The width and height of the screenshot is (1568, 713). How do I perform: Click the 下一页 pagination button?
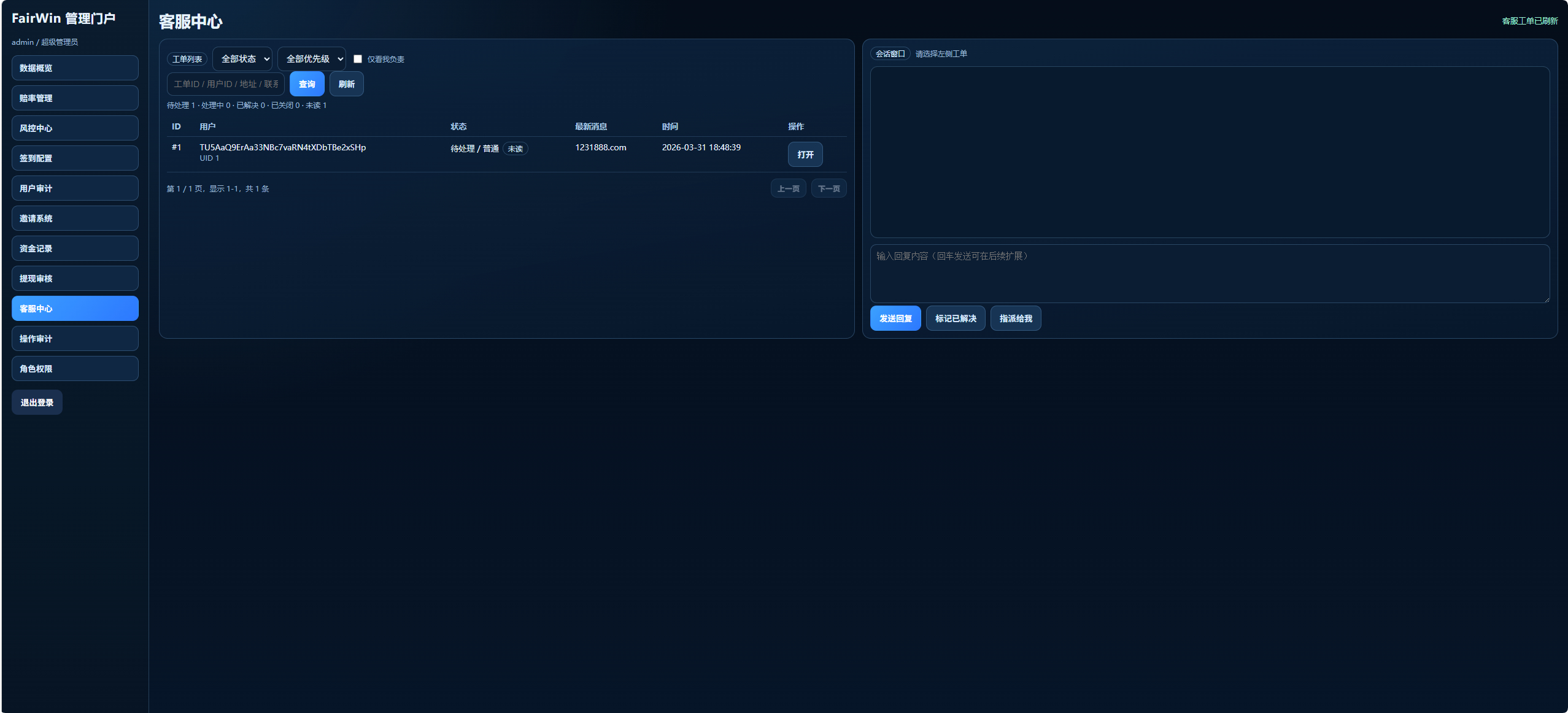click(828, 188)
